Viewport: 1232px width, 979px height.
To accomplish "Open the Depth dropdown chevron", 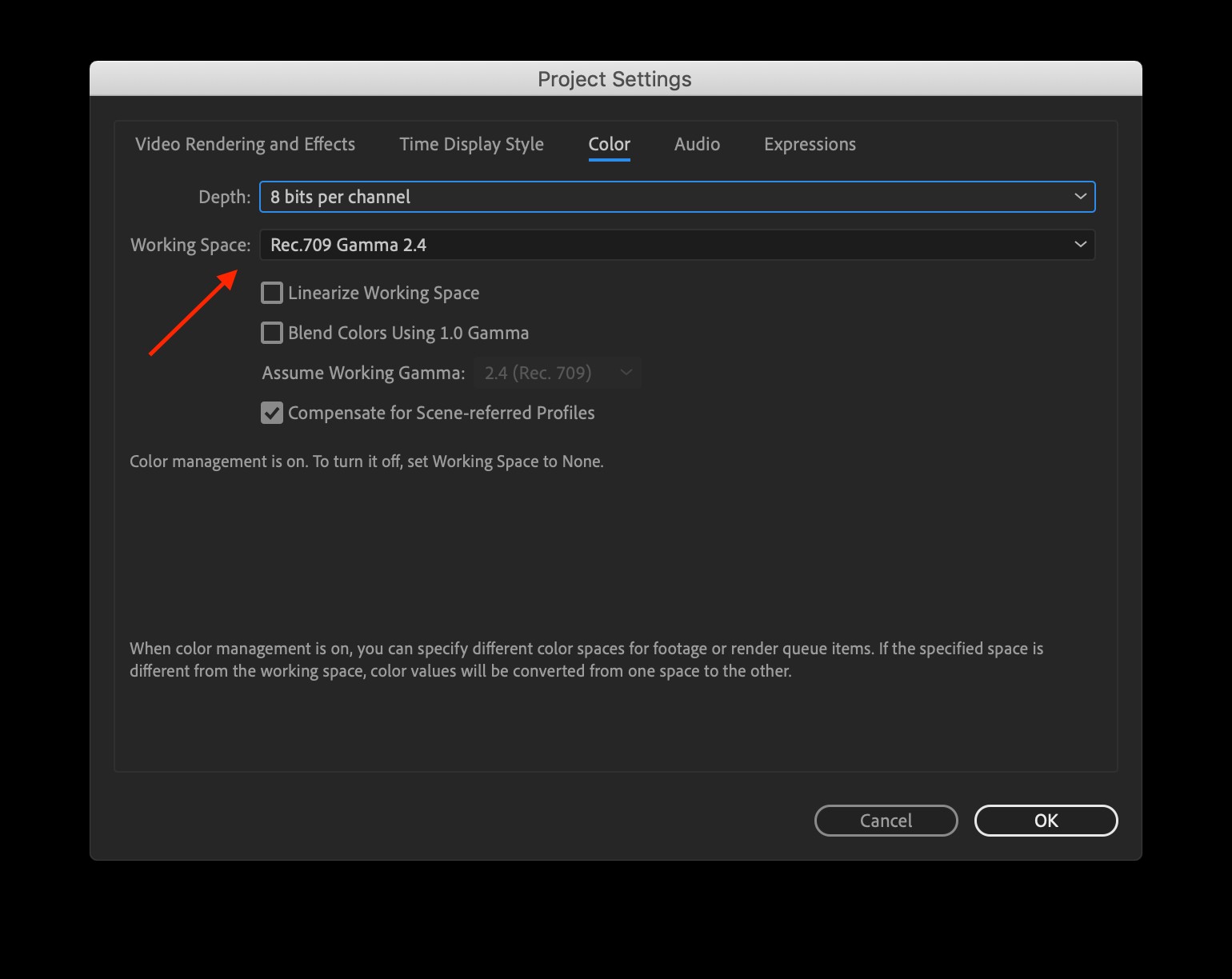I will pos(1081,196).
